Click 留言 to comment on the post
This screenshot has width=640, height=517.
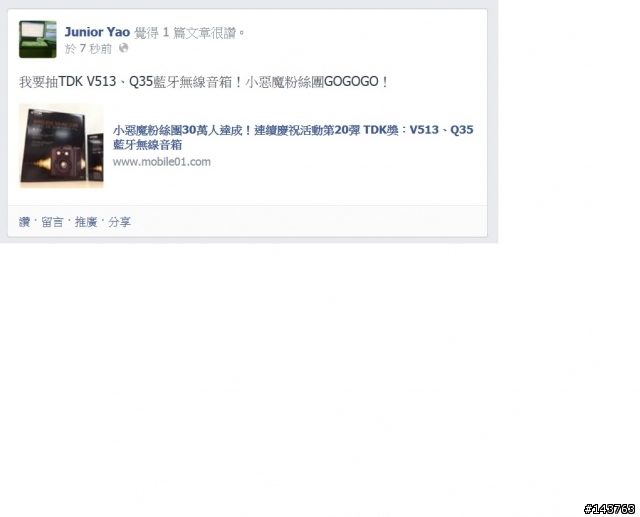(52, 222)
